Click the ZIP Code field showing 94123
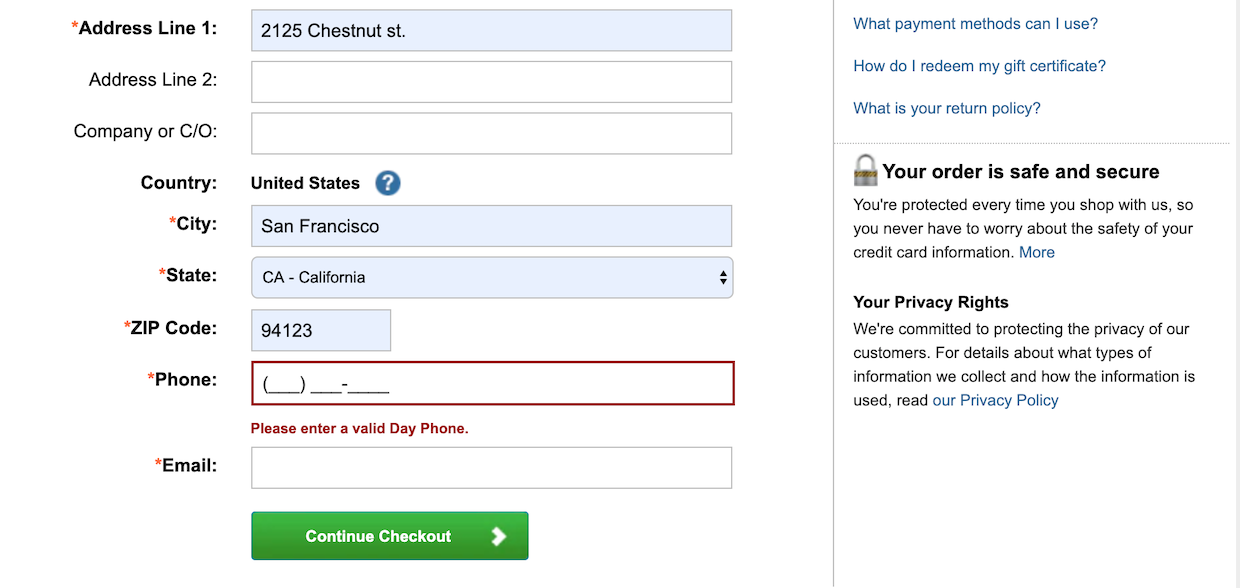Screen dimensions: 1240x588 (321, 329)
